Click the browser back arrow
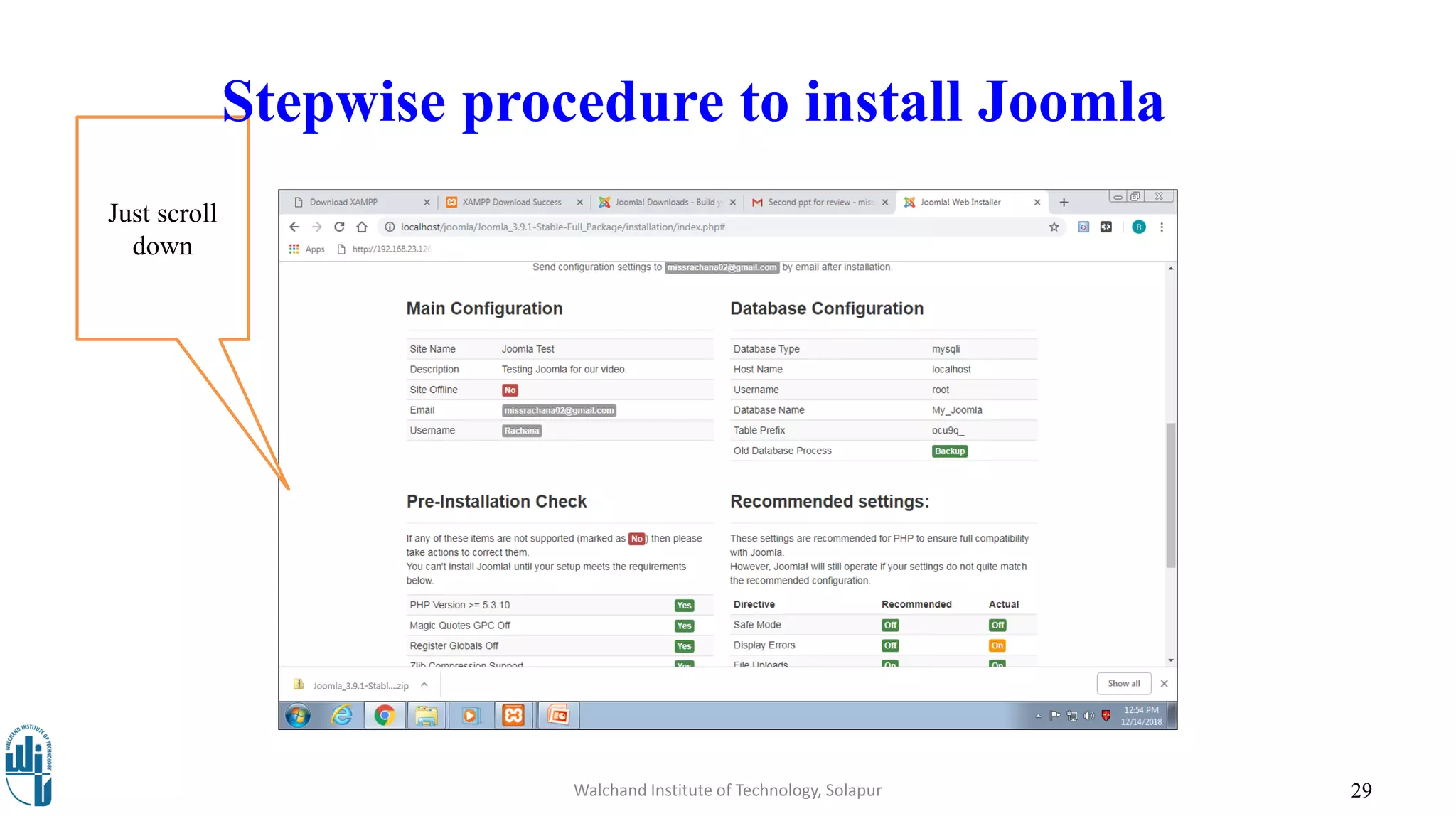 tap(294, 227)
